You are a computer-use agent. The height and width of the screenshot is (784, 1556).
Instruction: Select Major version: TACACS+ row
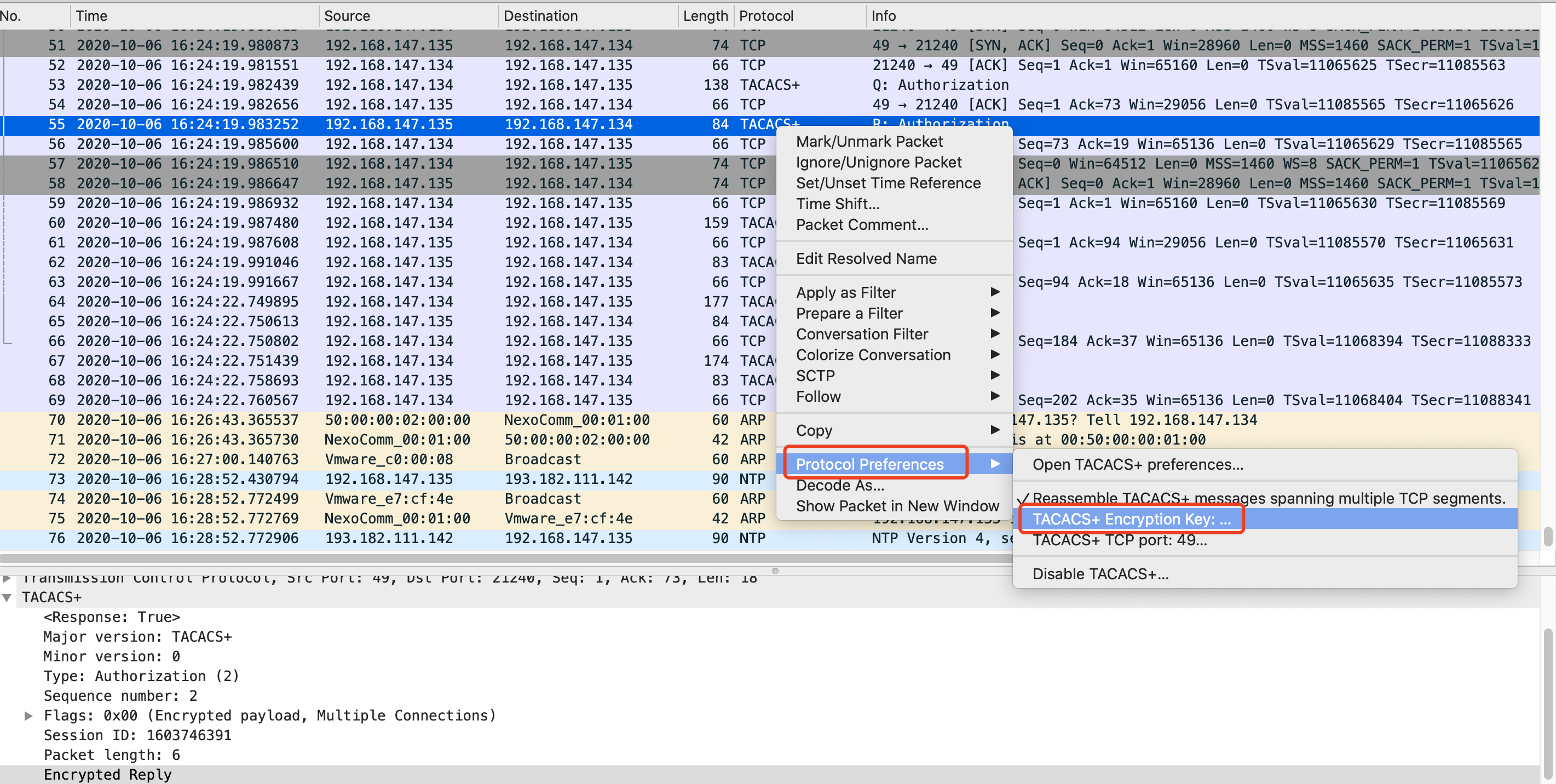coord(770,637)
